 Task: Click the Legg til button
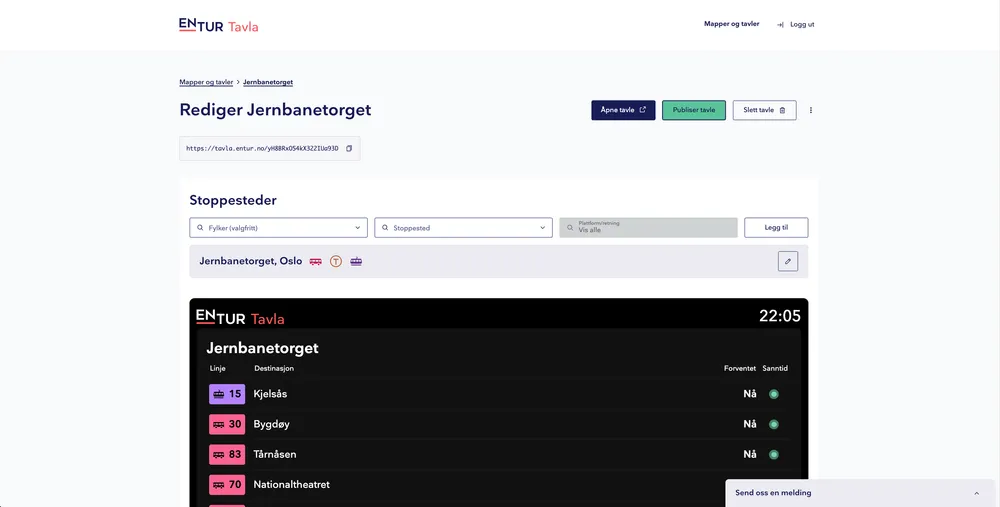(x=776, y=228)
